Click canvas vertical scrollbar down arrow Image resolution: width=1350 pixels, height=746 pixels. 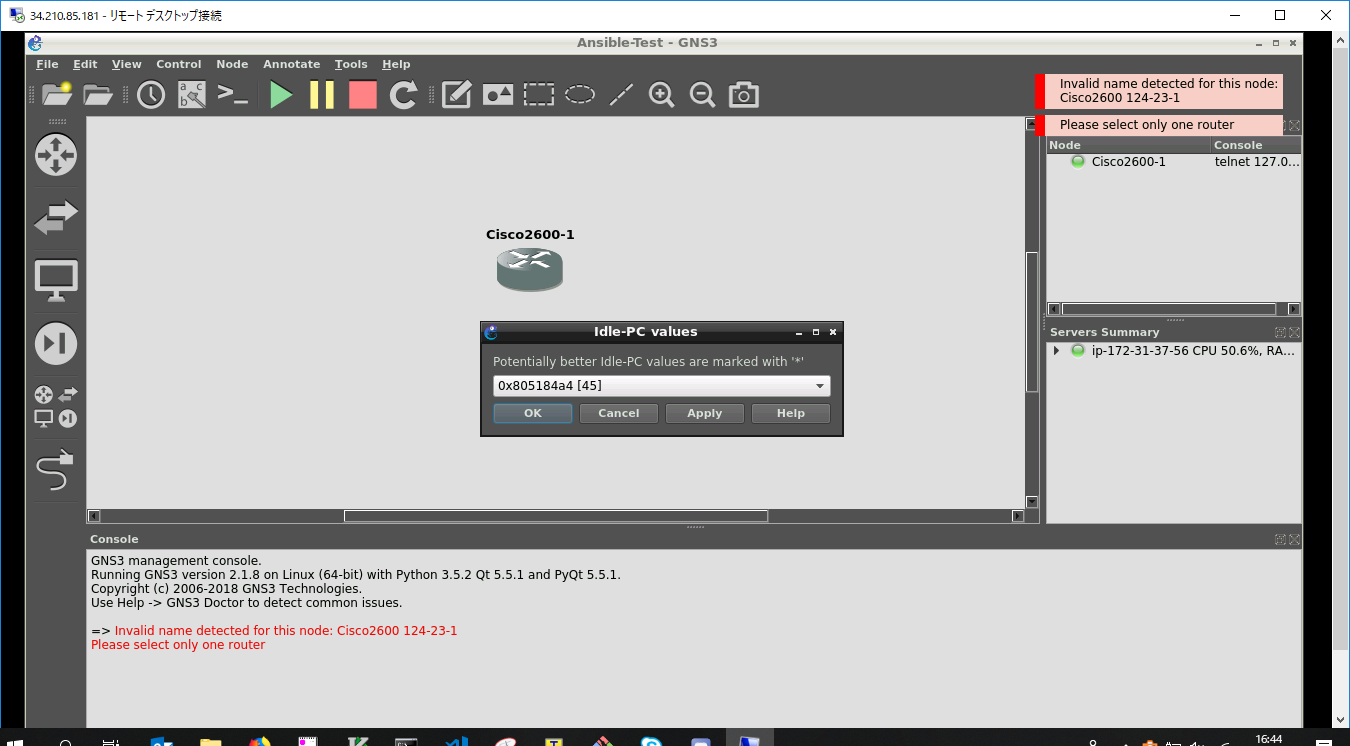[x=1032, y=502]
